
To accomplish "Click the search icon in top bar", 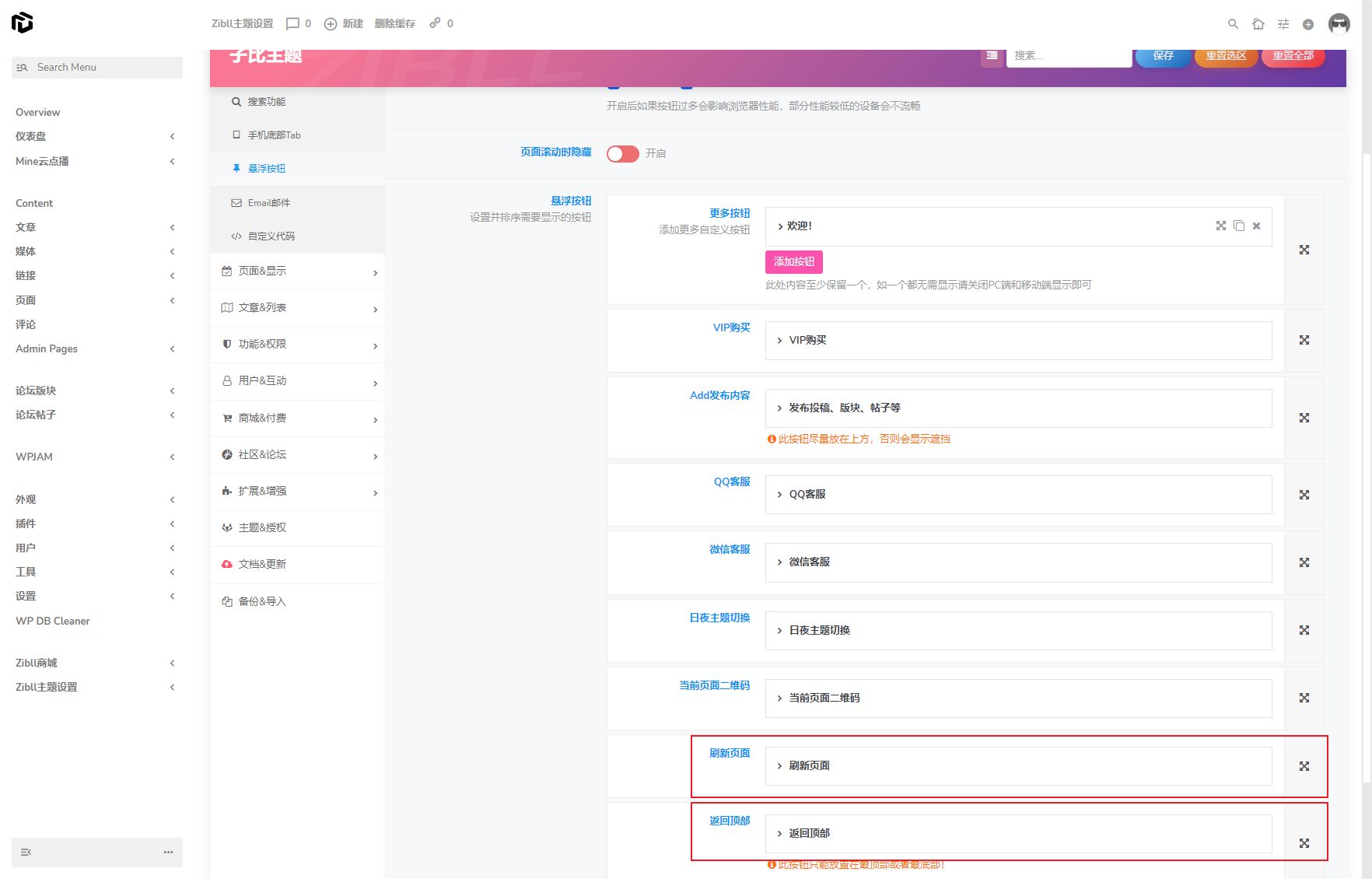I will click(1233, 24).
